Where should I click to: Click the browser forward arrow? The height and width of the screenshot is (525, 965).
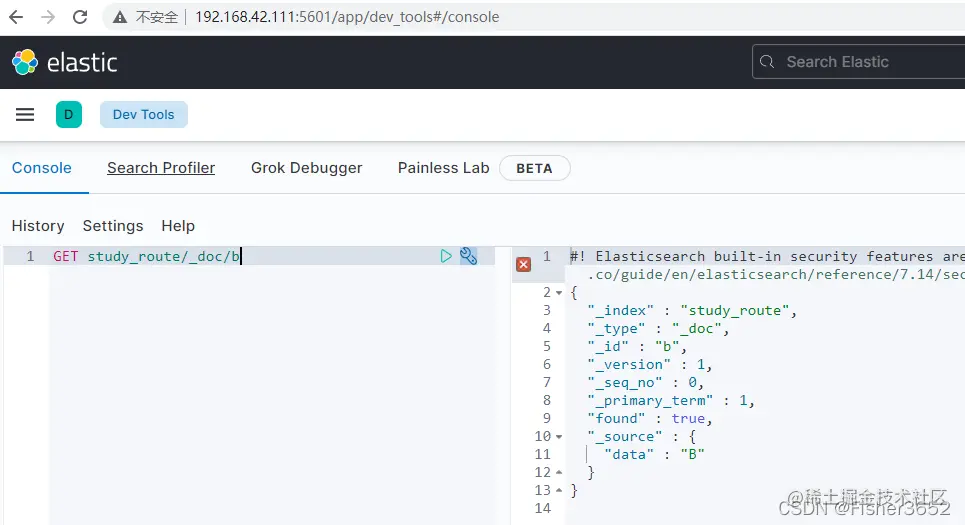[47, 17]
